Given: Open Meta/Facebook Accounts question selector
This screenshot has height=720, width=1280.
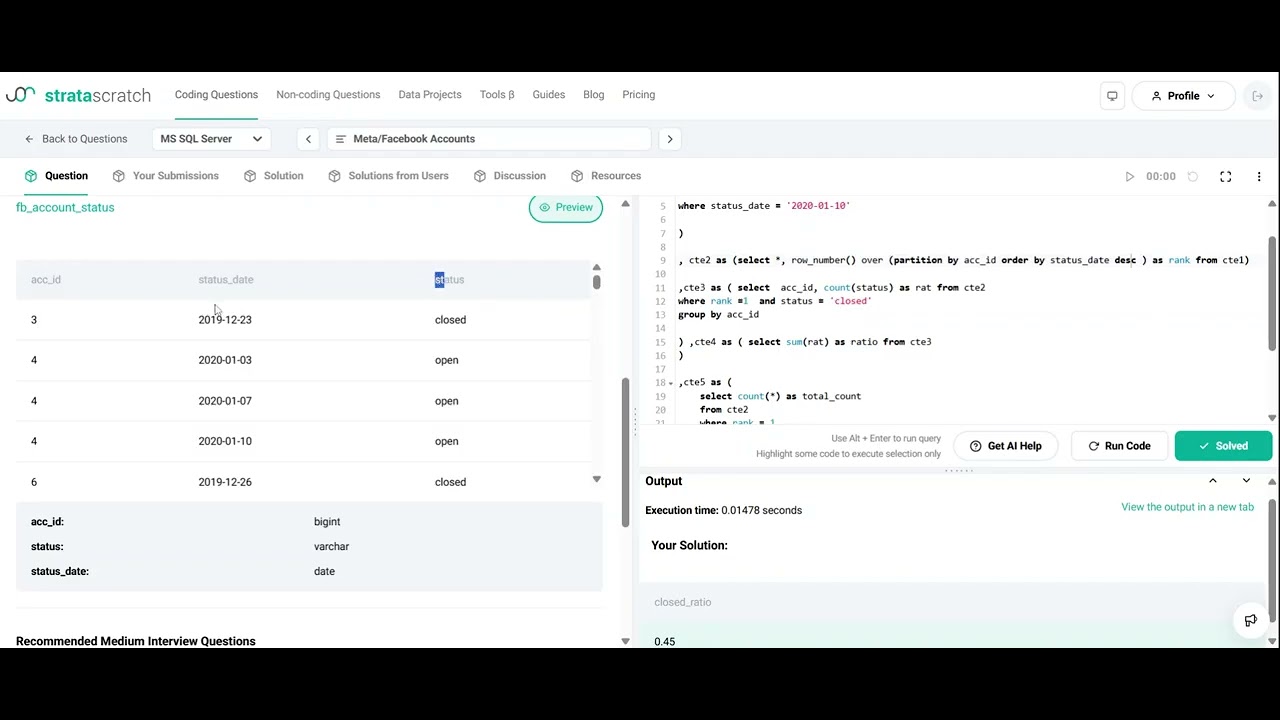Looking at the screenshot, I should [x=489, y=139].
